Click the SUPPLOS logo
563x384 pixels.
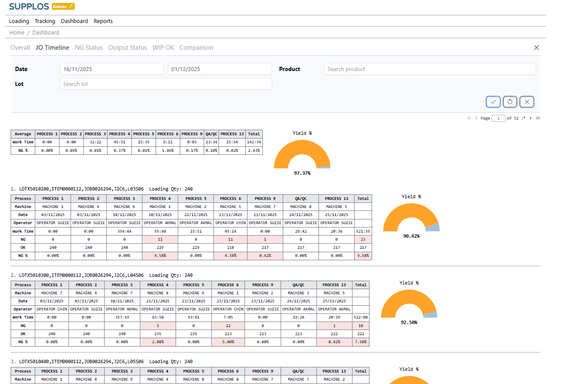tap(29, 6)
